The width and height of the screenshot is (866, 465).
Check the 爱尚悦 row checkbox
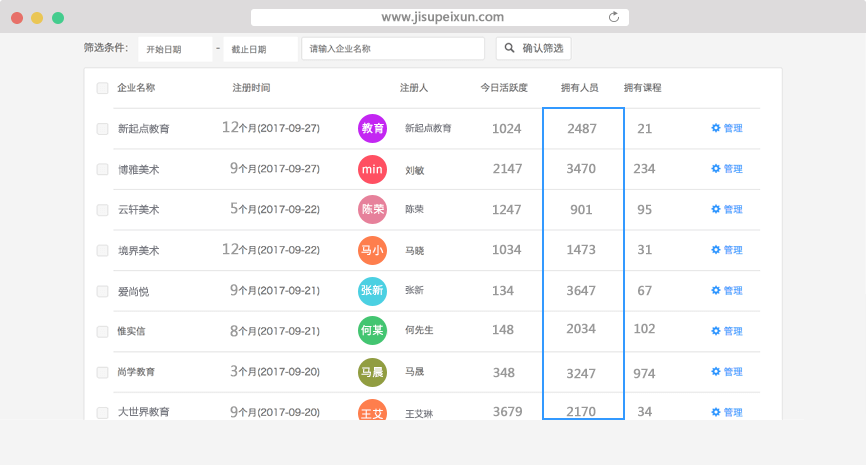point(102,291)
